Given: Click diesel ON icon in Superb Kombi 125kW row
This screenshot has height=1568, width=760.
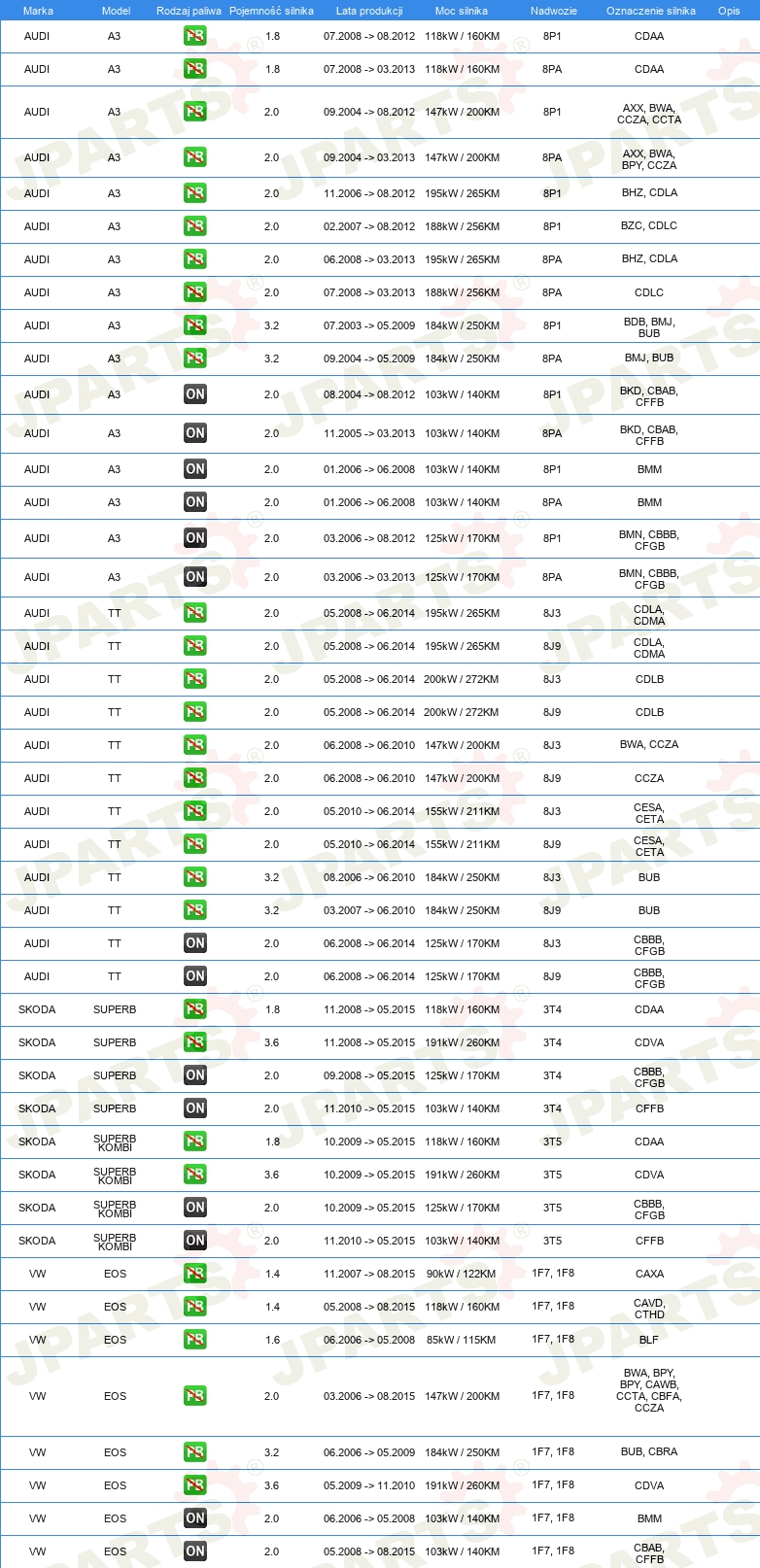Looking at the screenshot, I should coord(195,1208).
